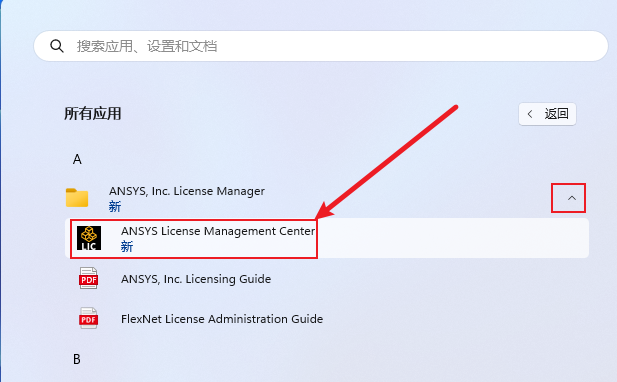Select the ANSYS, Inc. License Manager folder label

pos(187,191)
